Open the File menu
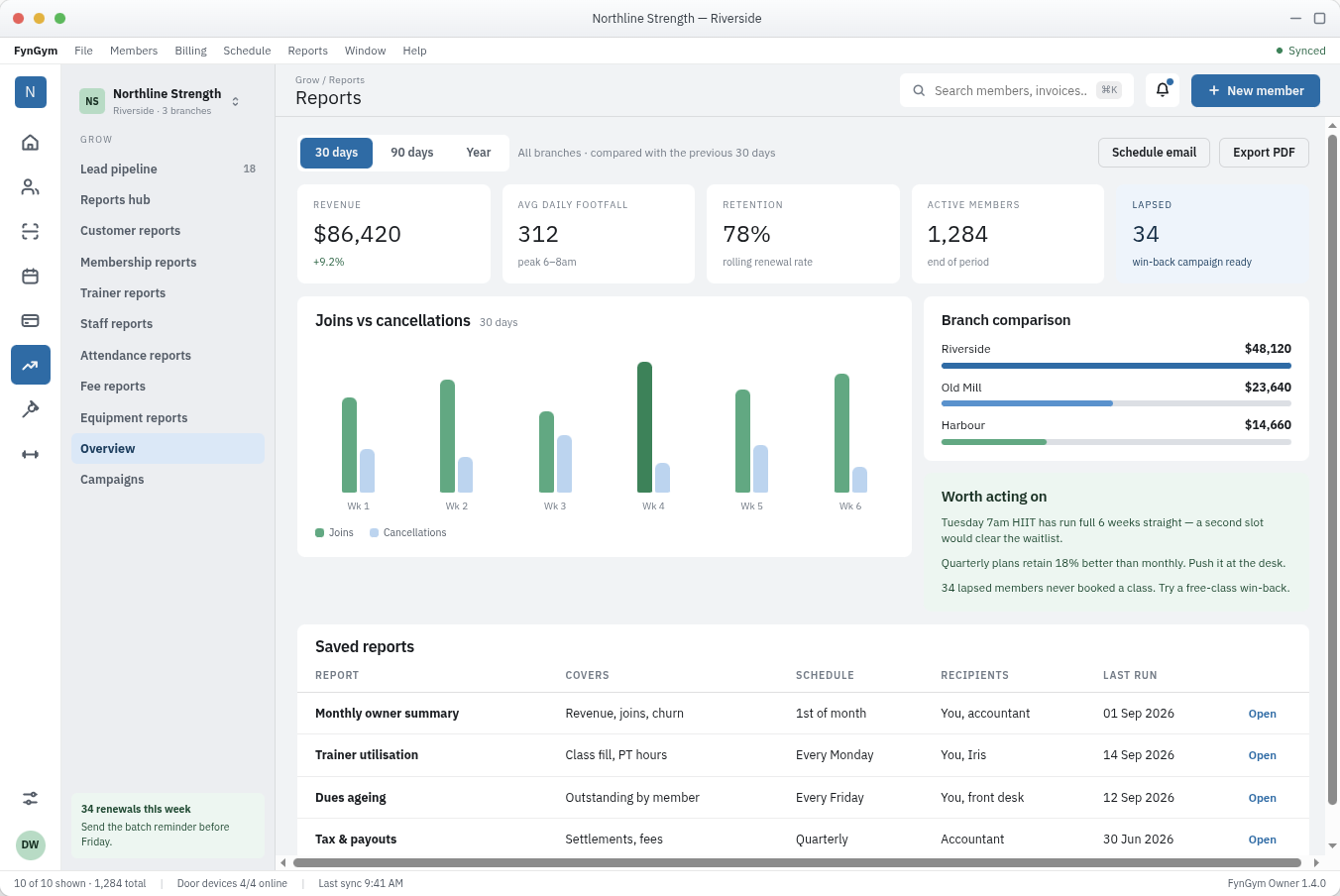Screen dimensions: 1340x896 (83, 51)
